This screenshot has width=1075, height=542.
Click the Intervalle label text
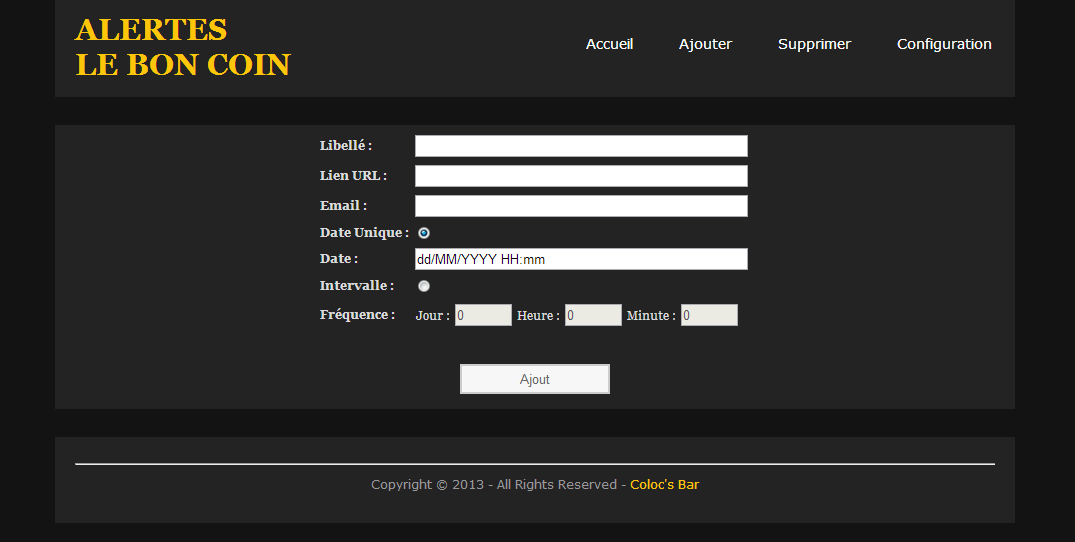click(x=357, y=286)
